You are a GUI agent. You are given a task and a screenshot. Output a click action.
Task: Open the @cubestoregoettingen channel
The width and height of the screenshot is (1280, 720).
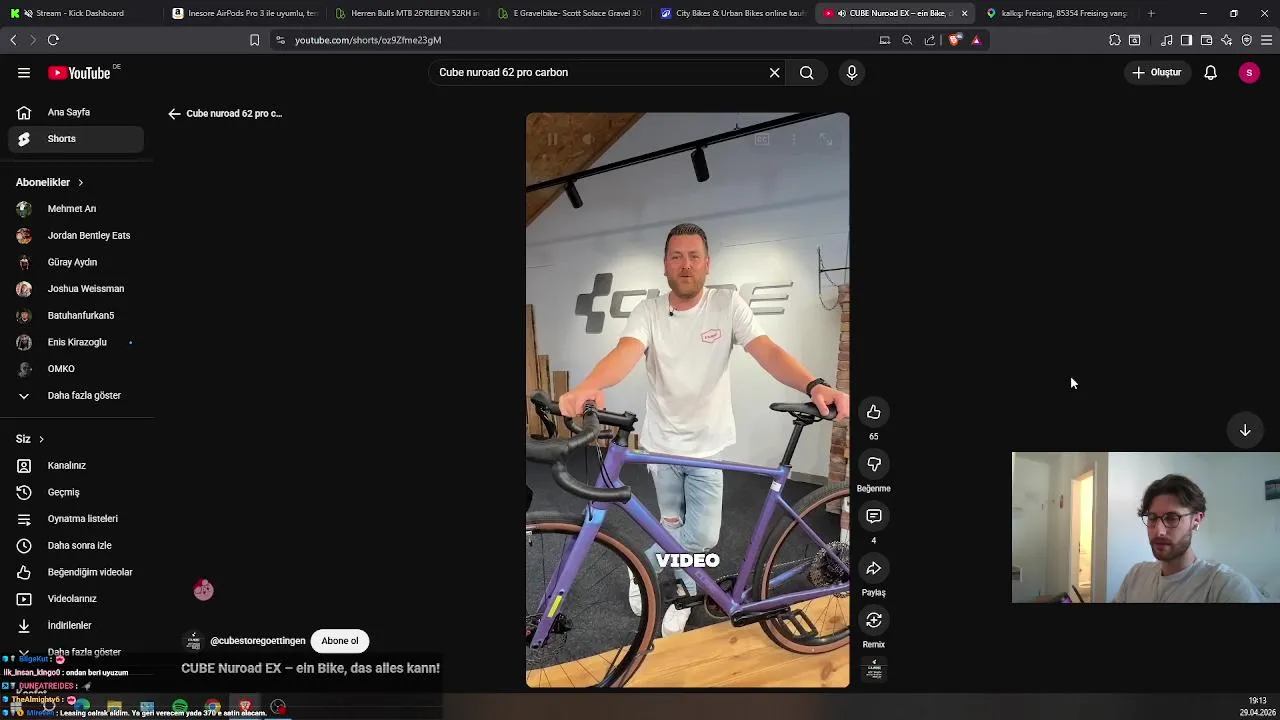coord(258,641)
